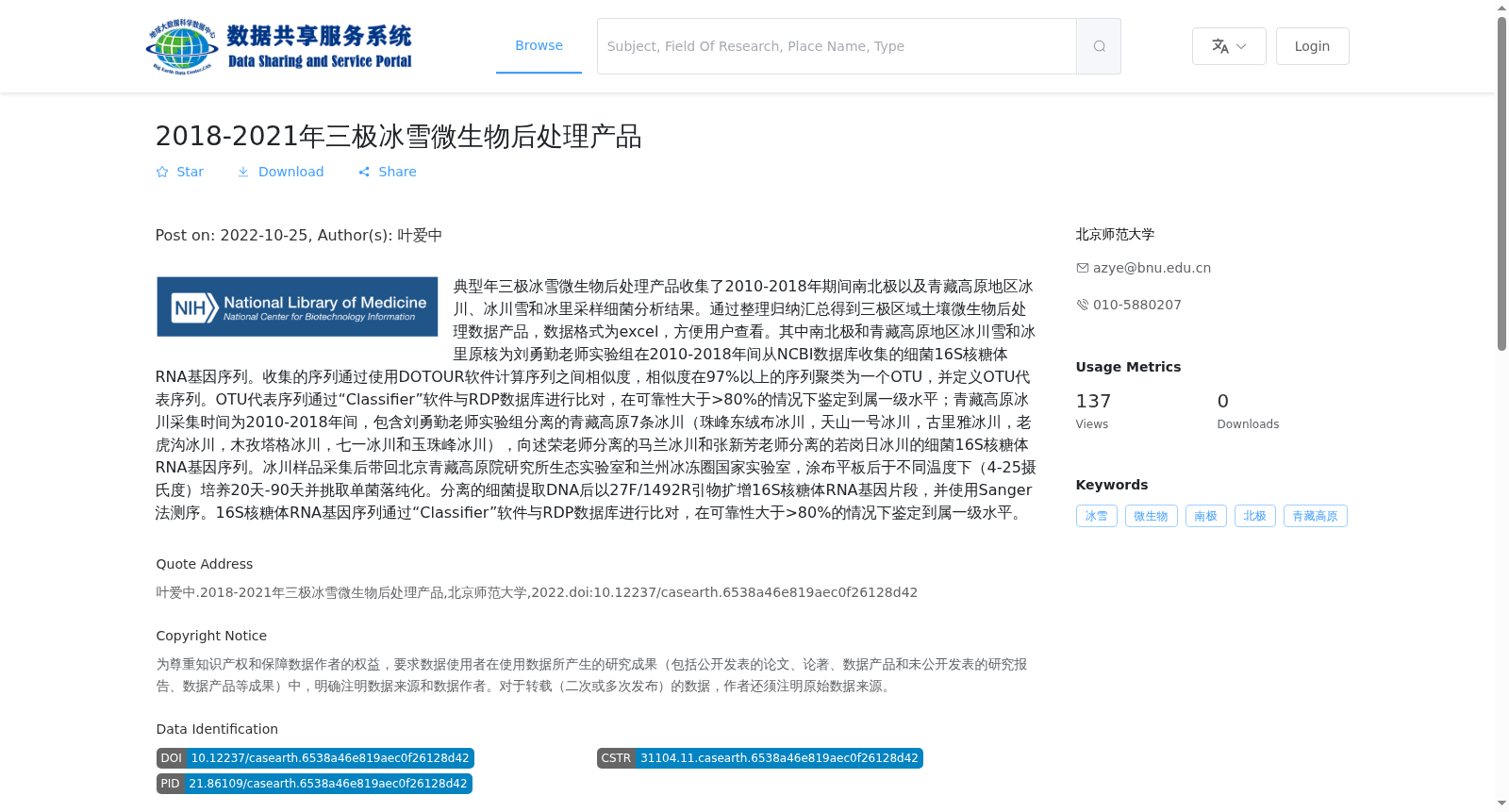Focus the subject search input field

click(837, 46)
